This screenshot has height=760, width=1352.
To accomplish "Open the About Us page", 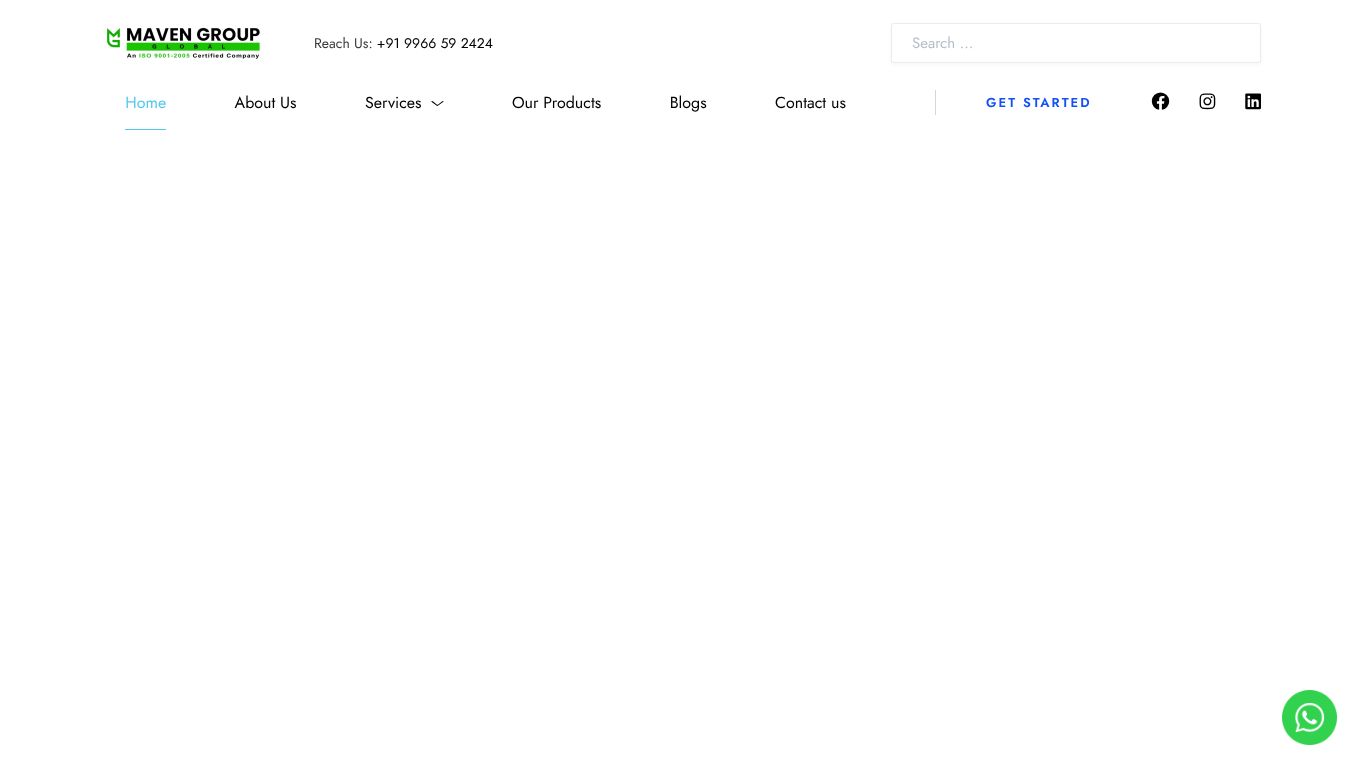I will (265, 103).
